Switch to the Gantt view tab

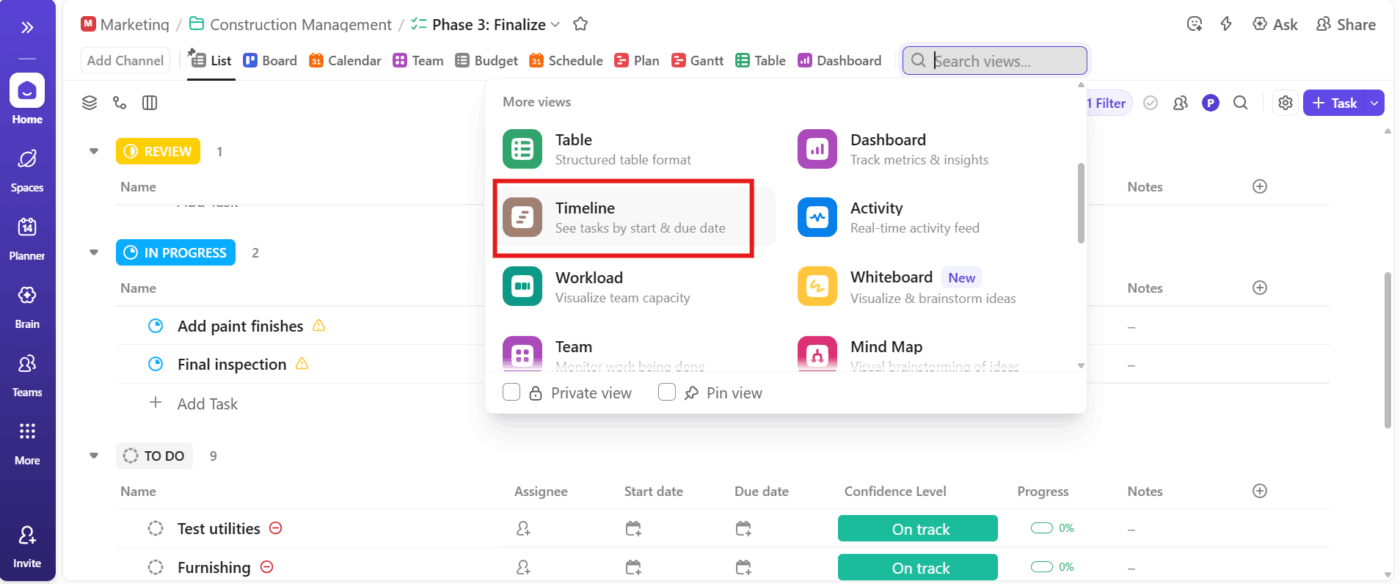tap(697, 60)
